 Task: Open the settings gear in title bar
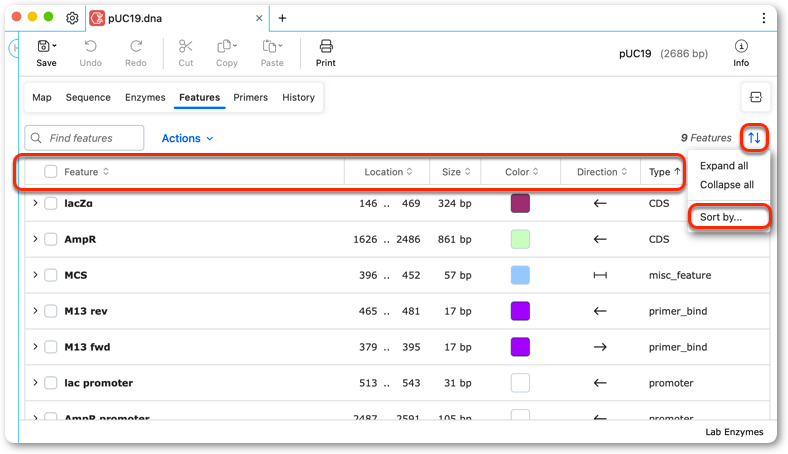(x=72, y=18)
